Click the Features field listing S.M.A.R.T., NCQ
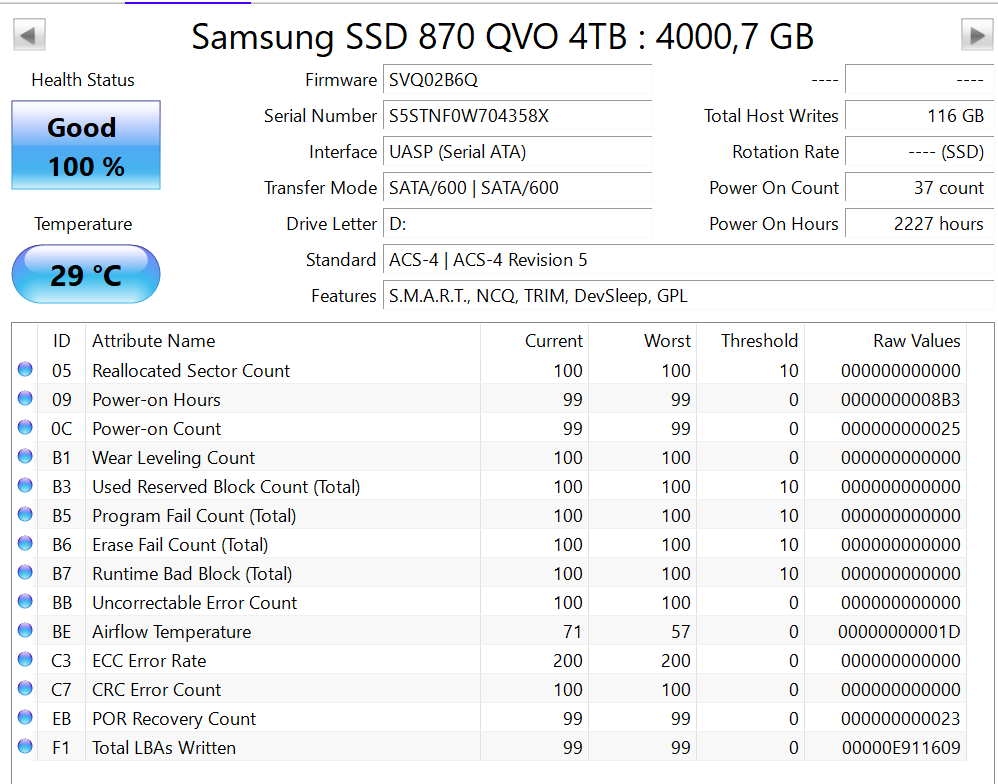Image resolution: width=998 pixels, height=784 pixels. (x=688, y=296)
